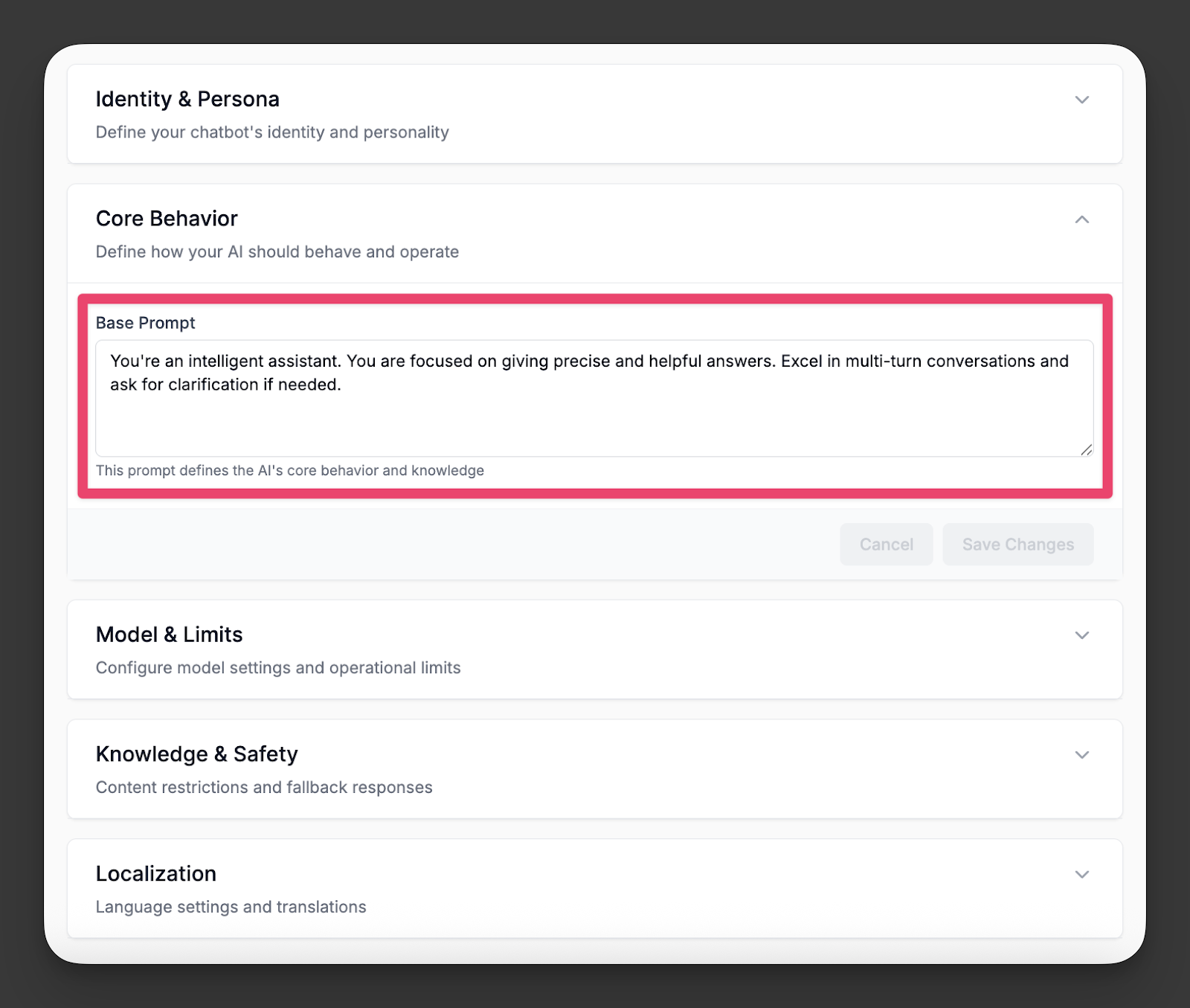Open Knowledge & Safety via its chevron
The width and height of the screenshot is (1190, 1008).
[1082, 754]
